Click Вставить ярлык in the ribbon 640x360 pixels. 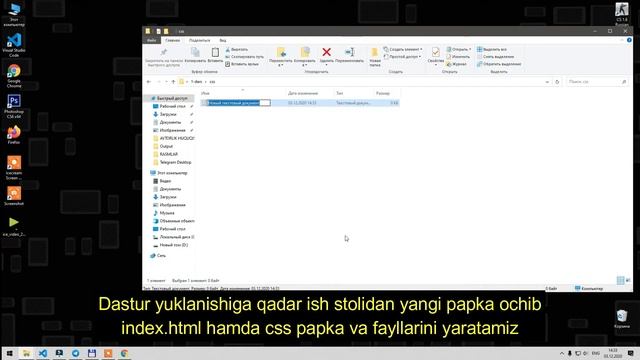(x=242, y=64)
